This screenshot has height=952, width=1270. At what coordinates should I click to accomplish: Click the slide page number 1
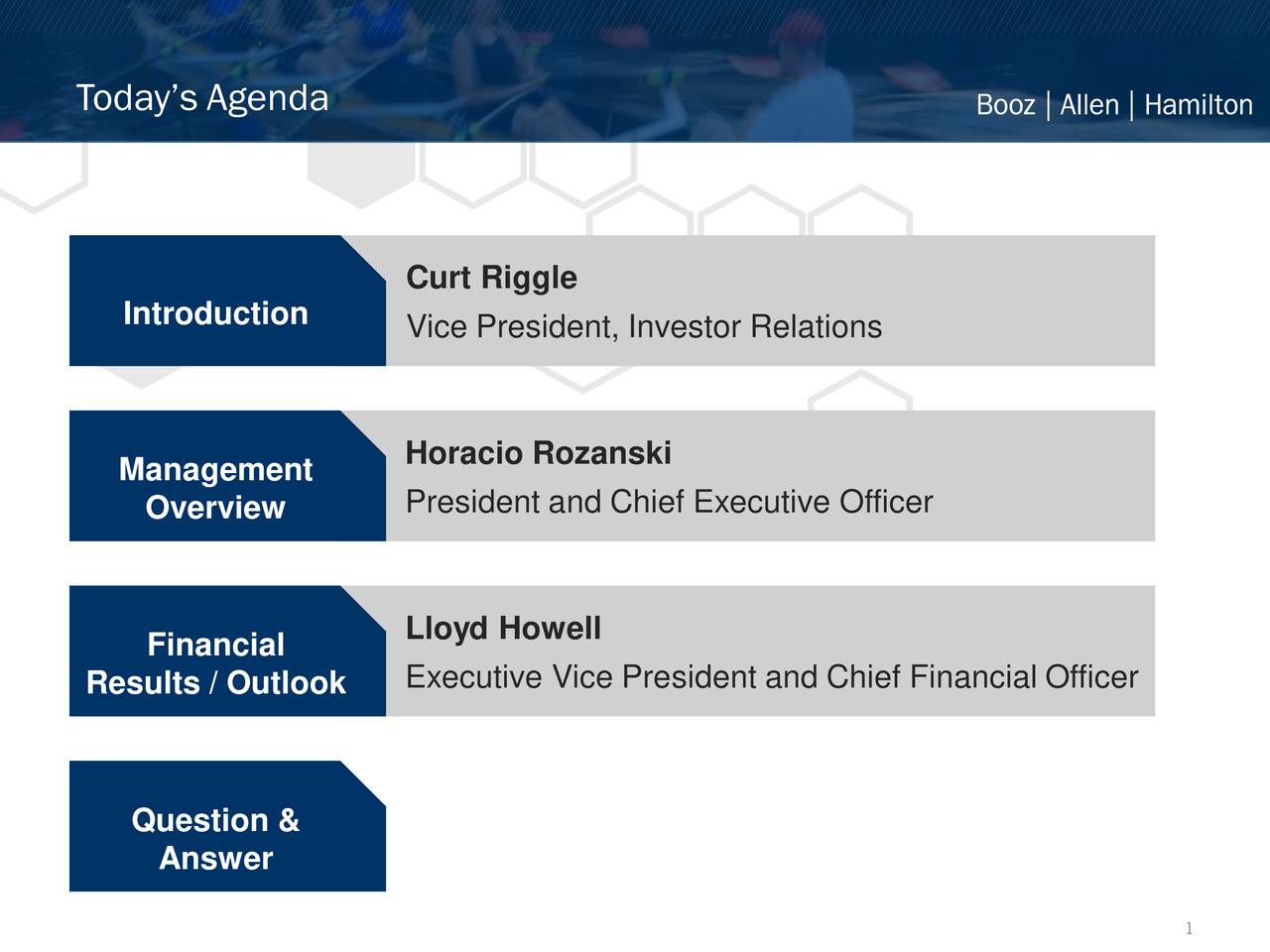click(1189, 929)
